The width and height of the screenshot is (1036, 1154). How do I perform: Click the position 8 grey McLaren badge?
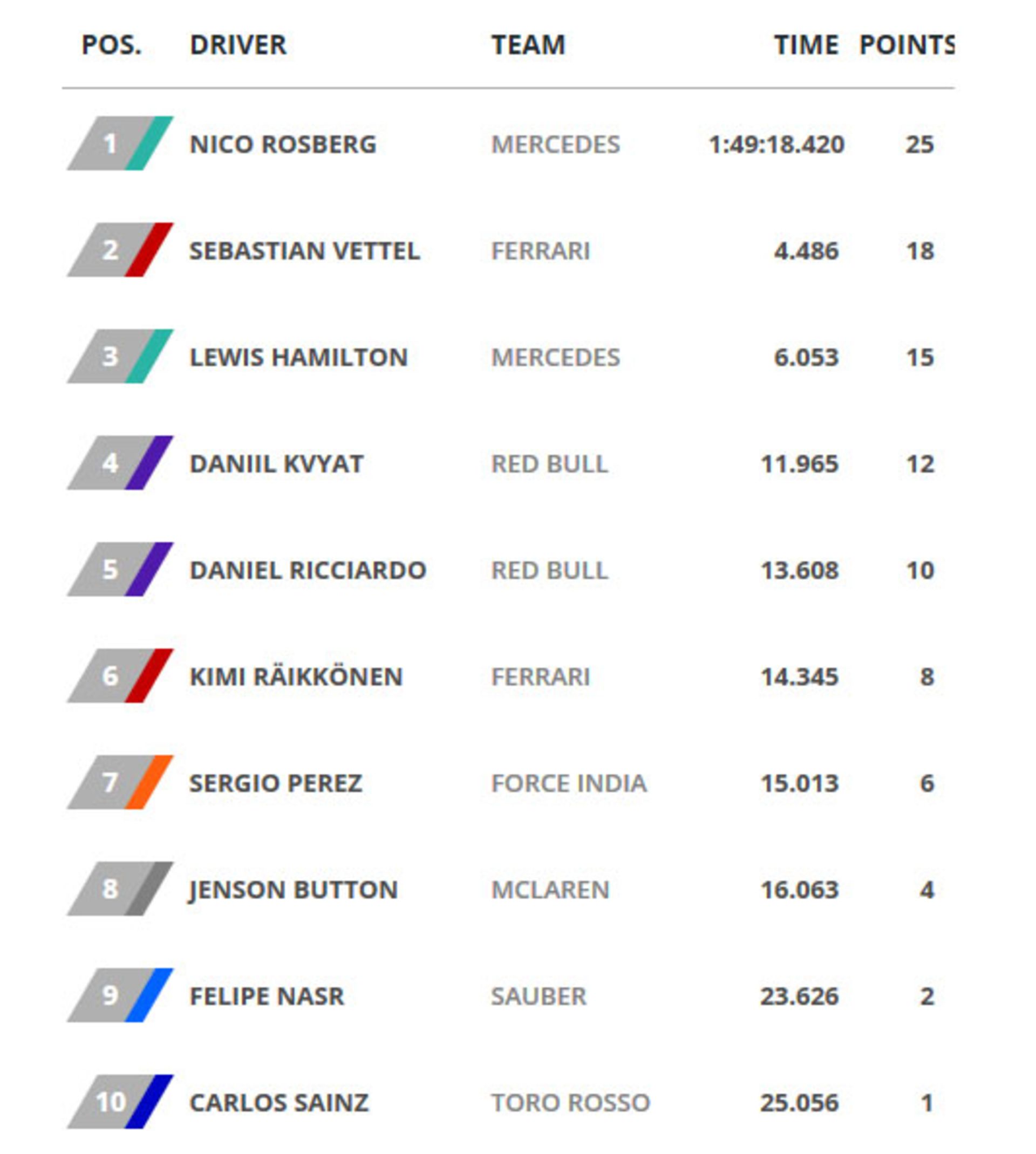coord(120,889)
